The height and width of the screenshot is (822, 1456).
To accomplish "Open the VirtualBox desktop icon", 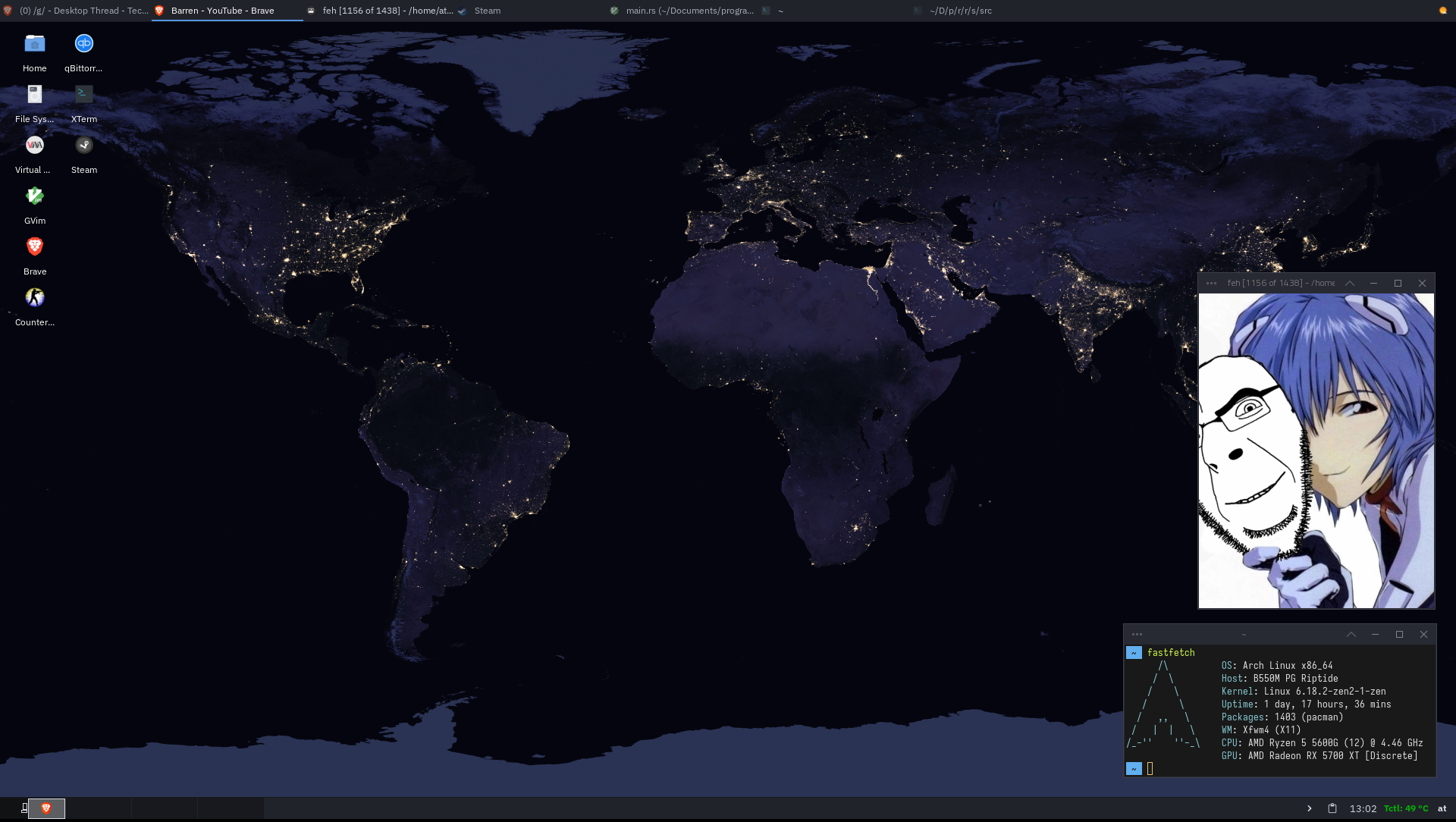I will tap(34, 146).
